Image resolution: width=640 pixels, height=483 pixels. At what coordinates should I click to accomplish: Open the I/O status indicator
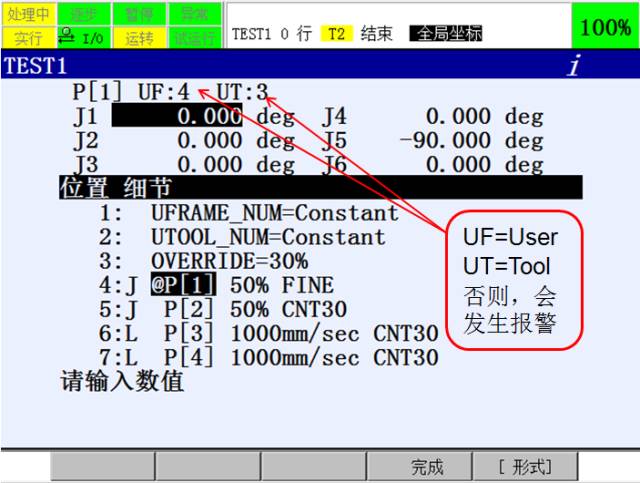point(84,38)
